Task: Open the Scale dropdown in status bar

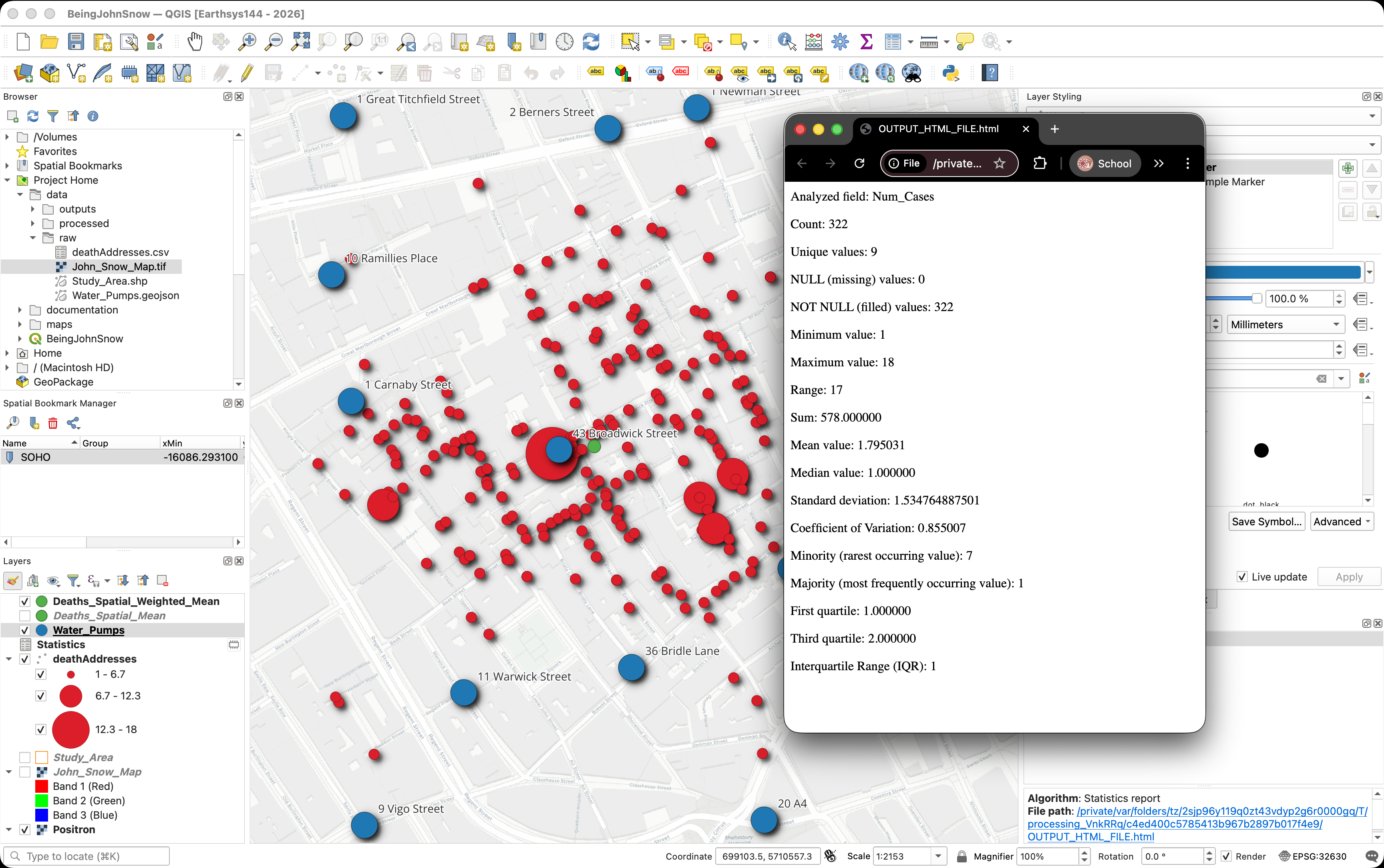Action: [938, 856]
